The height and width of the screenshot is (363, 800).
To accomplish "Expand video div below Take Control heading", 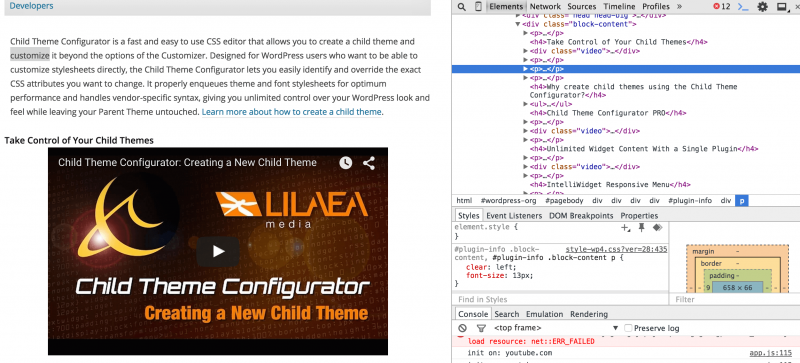I will (526, 51).
